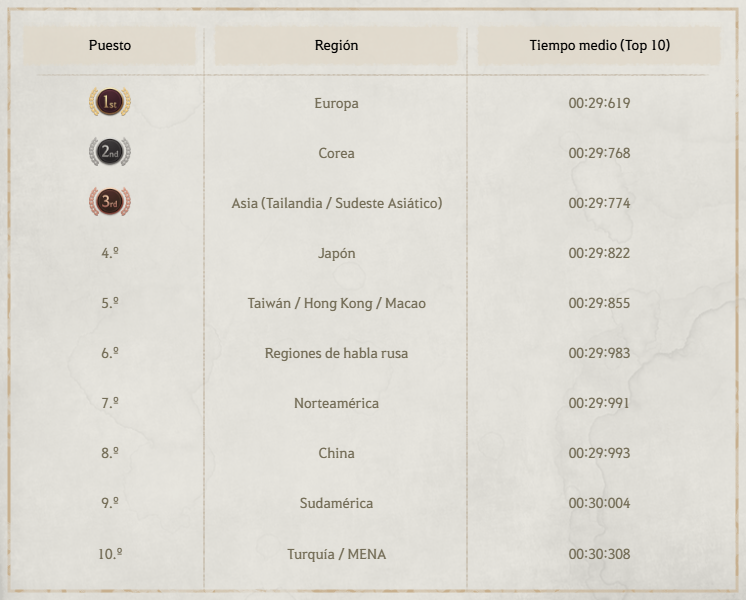This screenshot has width=746, height=600.
Task: Click the 10.º rank position cell
Action: (x=110, y=553)
